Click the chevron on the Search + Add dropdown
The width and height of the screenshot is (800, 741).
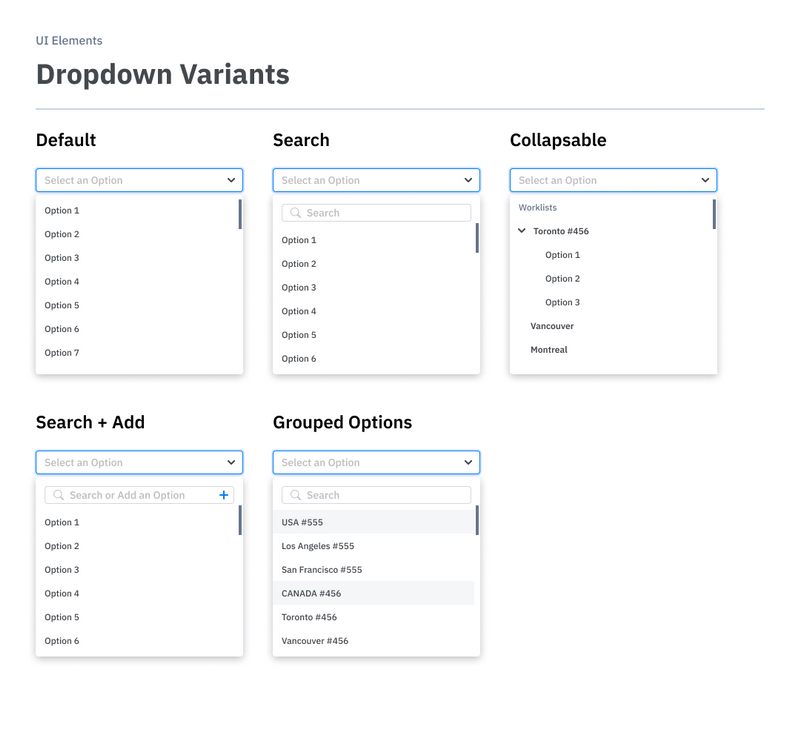230,462
